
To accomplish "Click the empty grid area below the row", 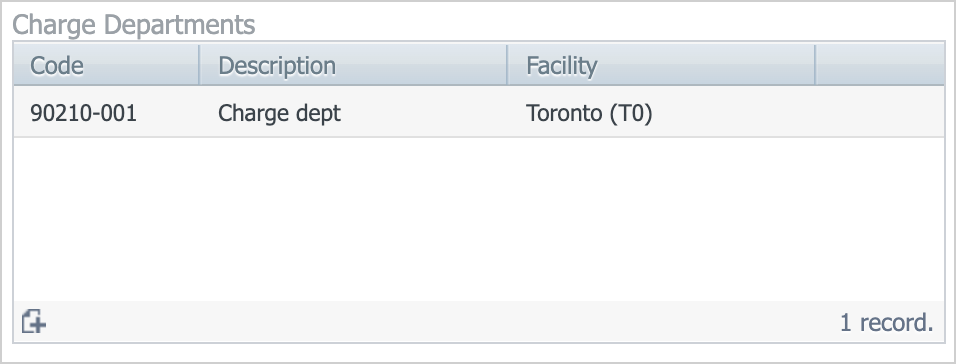I will pos(479,219).
